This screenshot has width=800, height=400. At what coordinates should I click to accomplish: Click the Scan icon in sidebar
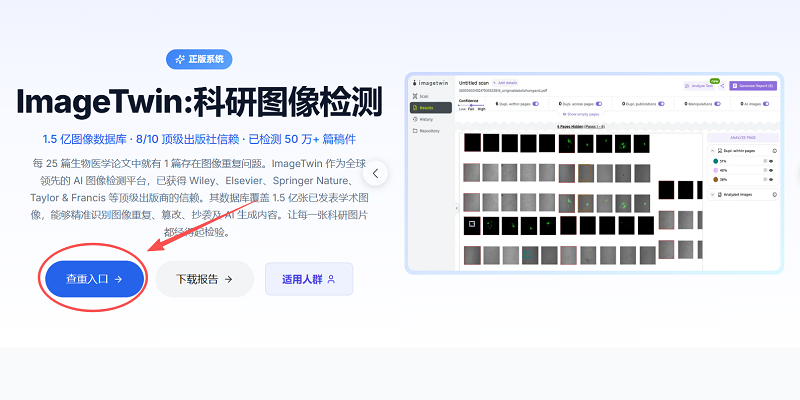pyautogui.click(x=415, y=96)
